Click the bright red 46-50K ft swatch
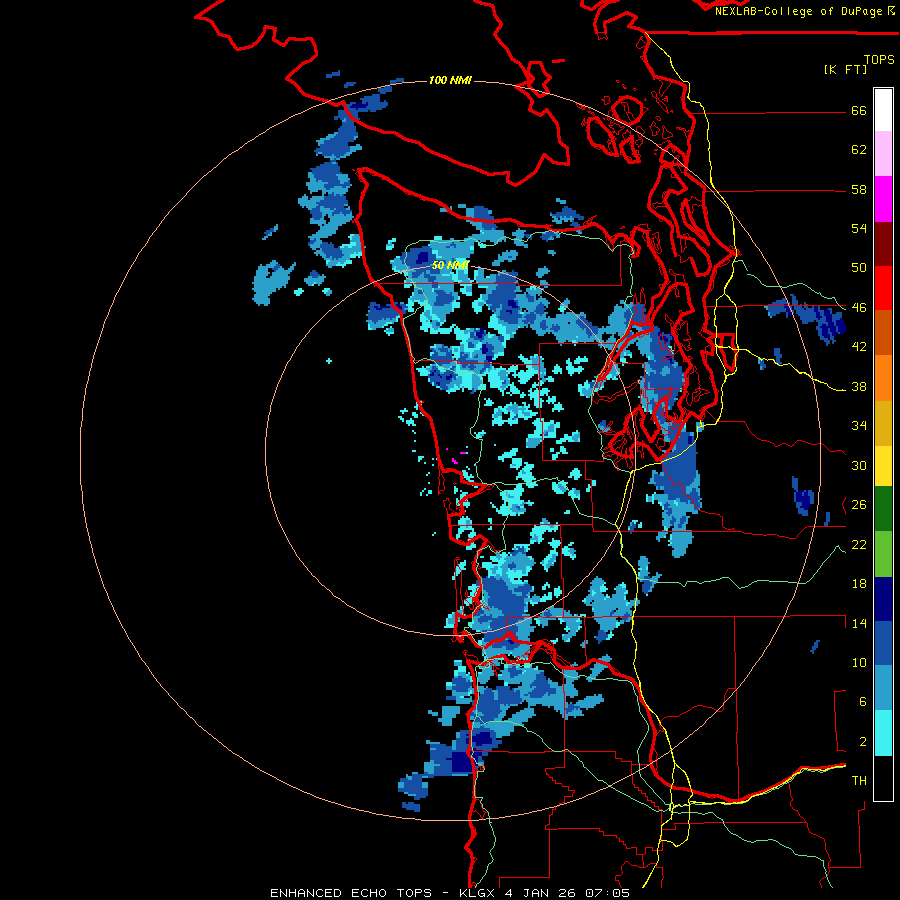900x900 pixels. (883, 288)
